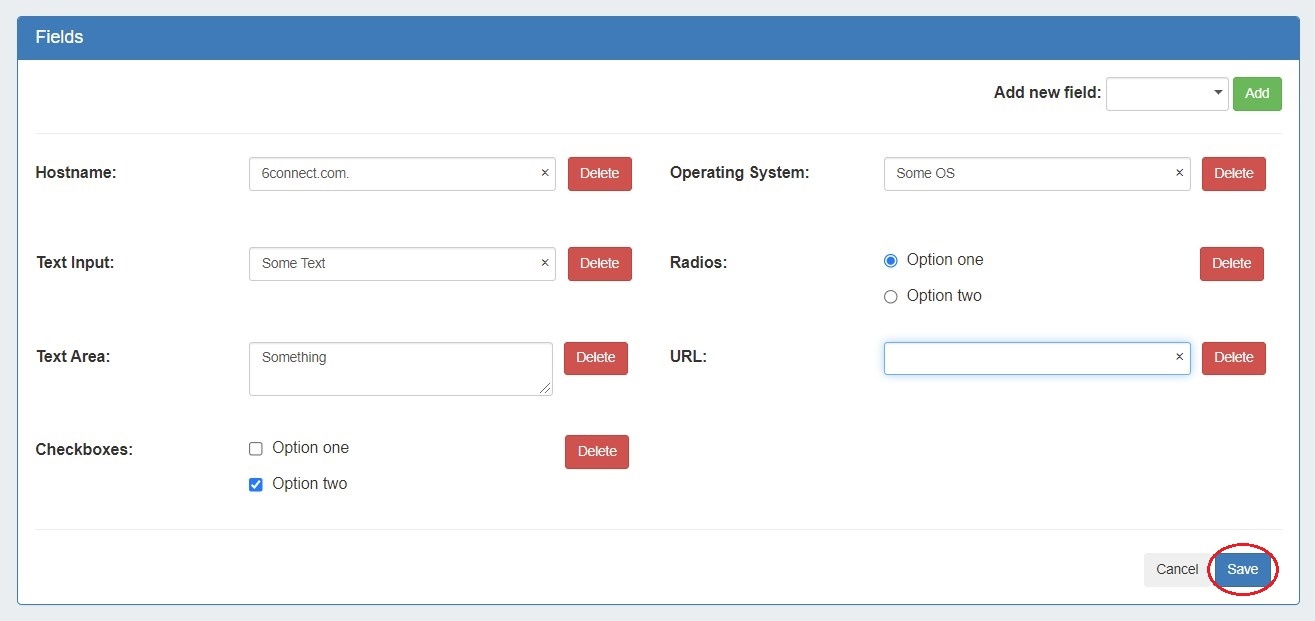
Task: Click into the Hostname input box
Action: 390,173
